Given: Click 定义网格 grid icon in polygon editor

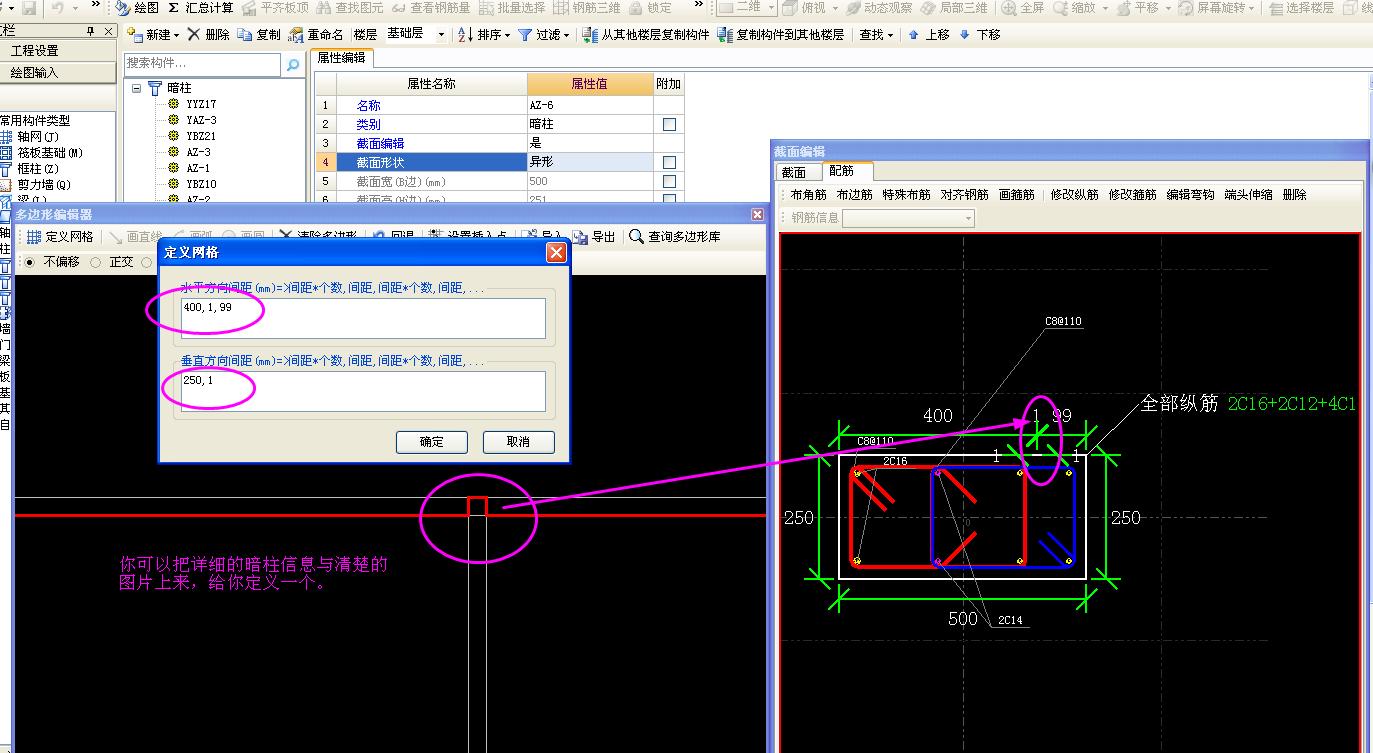Looking at the screenshot, I should pos(34,237).
